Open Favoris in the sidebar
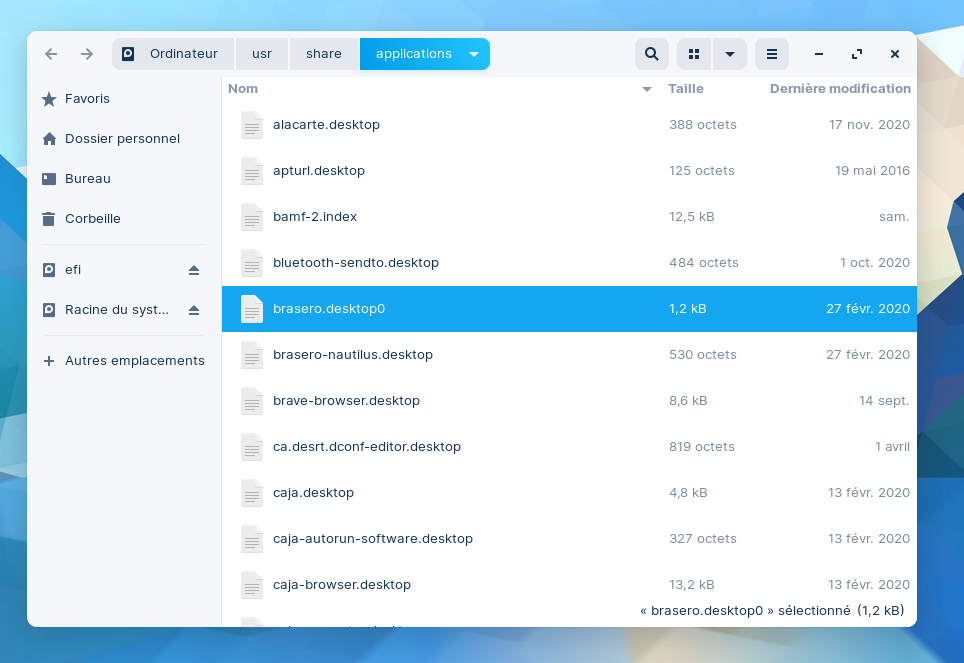The image size is (964, 663). pos(87,99)
